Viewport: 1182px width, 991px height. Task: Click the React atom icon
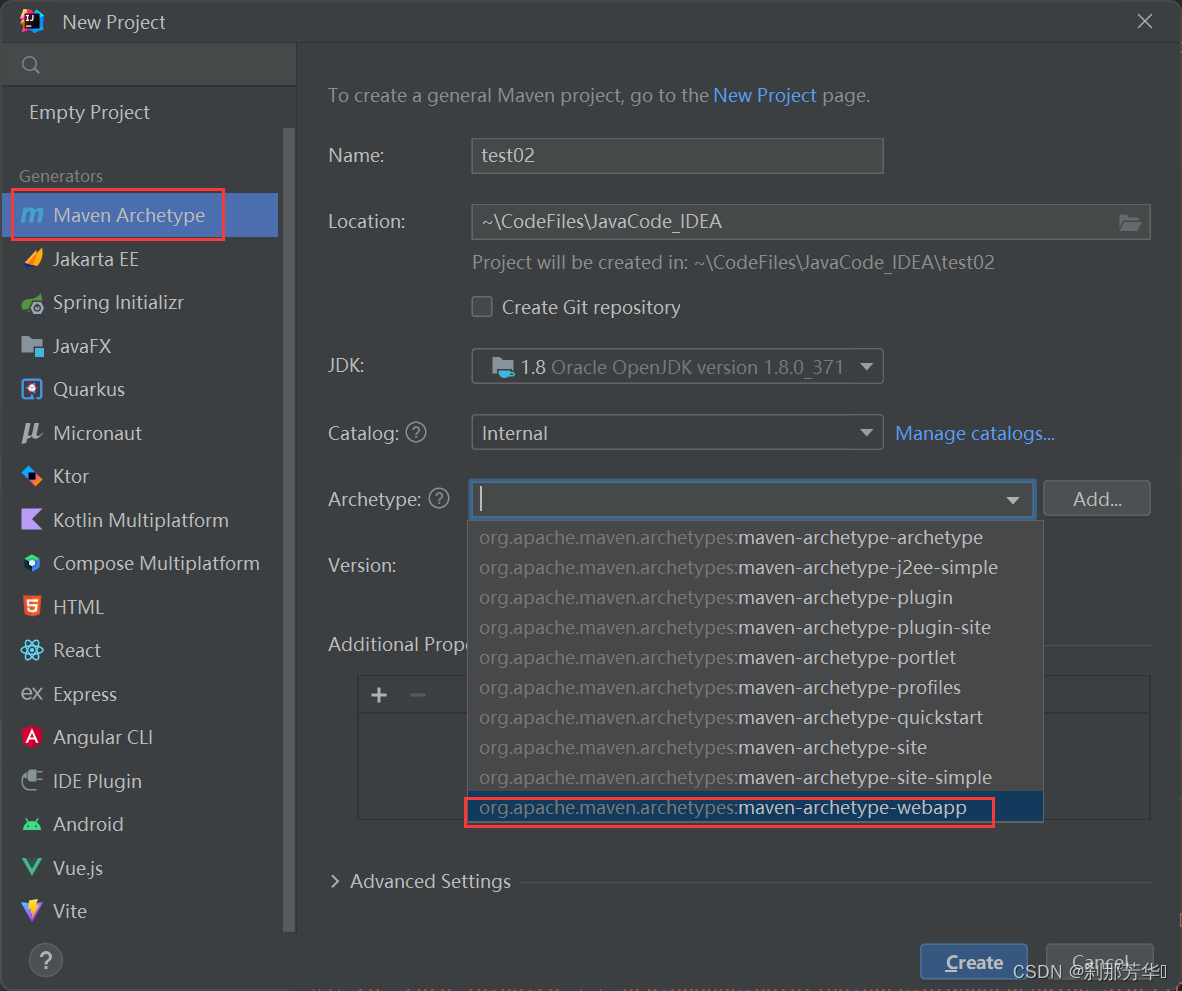(32, 650)
